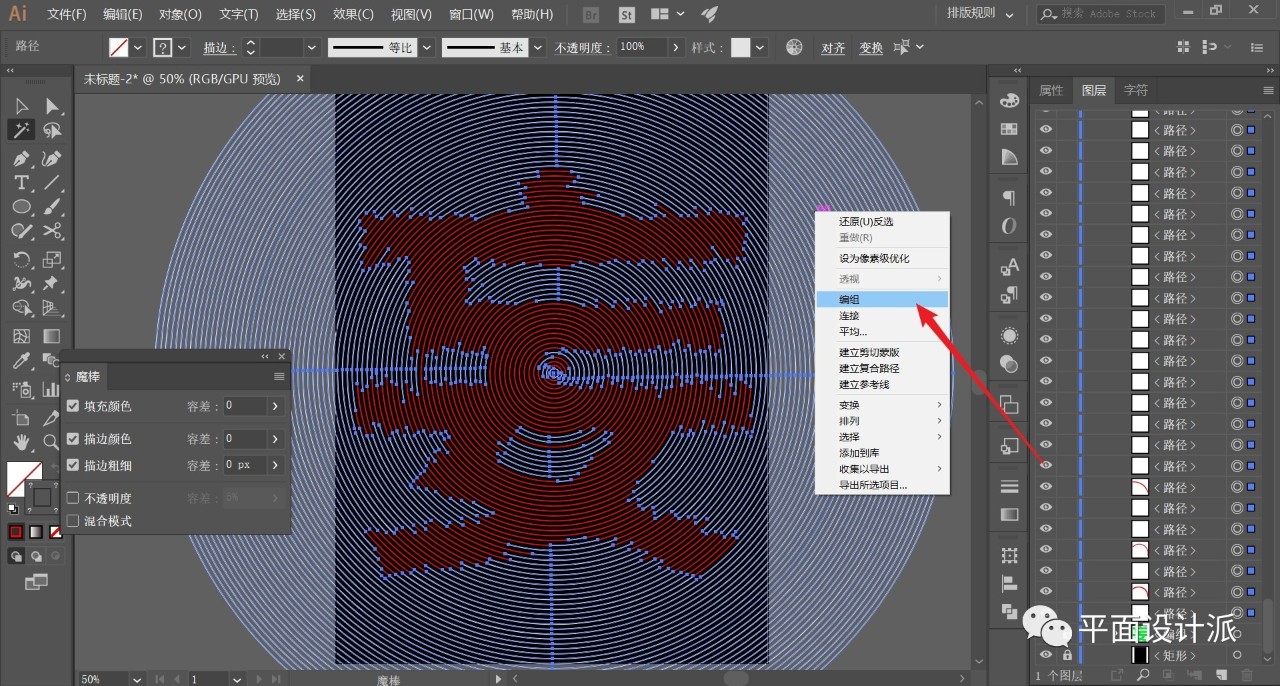Open the 效果(C) menu
The image size is (1280, 686).
pos(353,14)
